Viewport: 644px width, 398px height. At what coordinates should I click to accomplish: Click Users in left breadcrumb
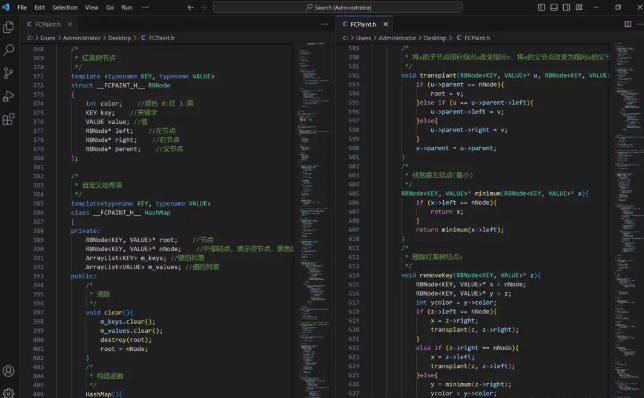[x=48, y=38]
